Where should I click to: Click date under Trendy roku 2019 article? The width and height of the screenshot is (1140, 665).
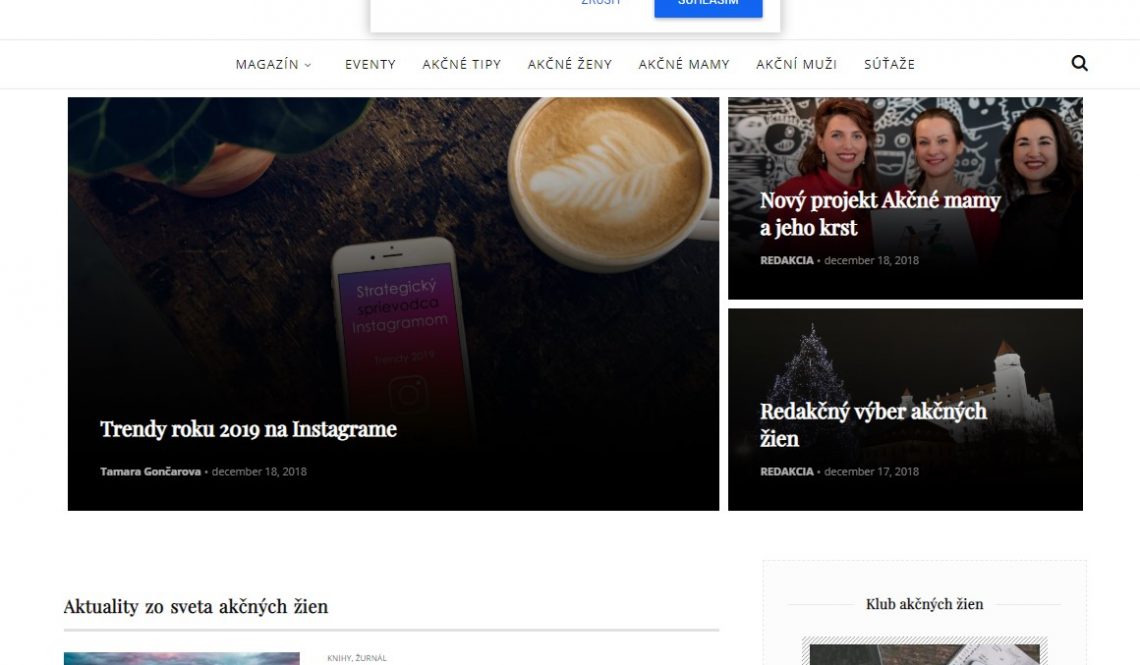pos(259,471)
